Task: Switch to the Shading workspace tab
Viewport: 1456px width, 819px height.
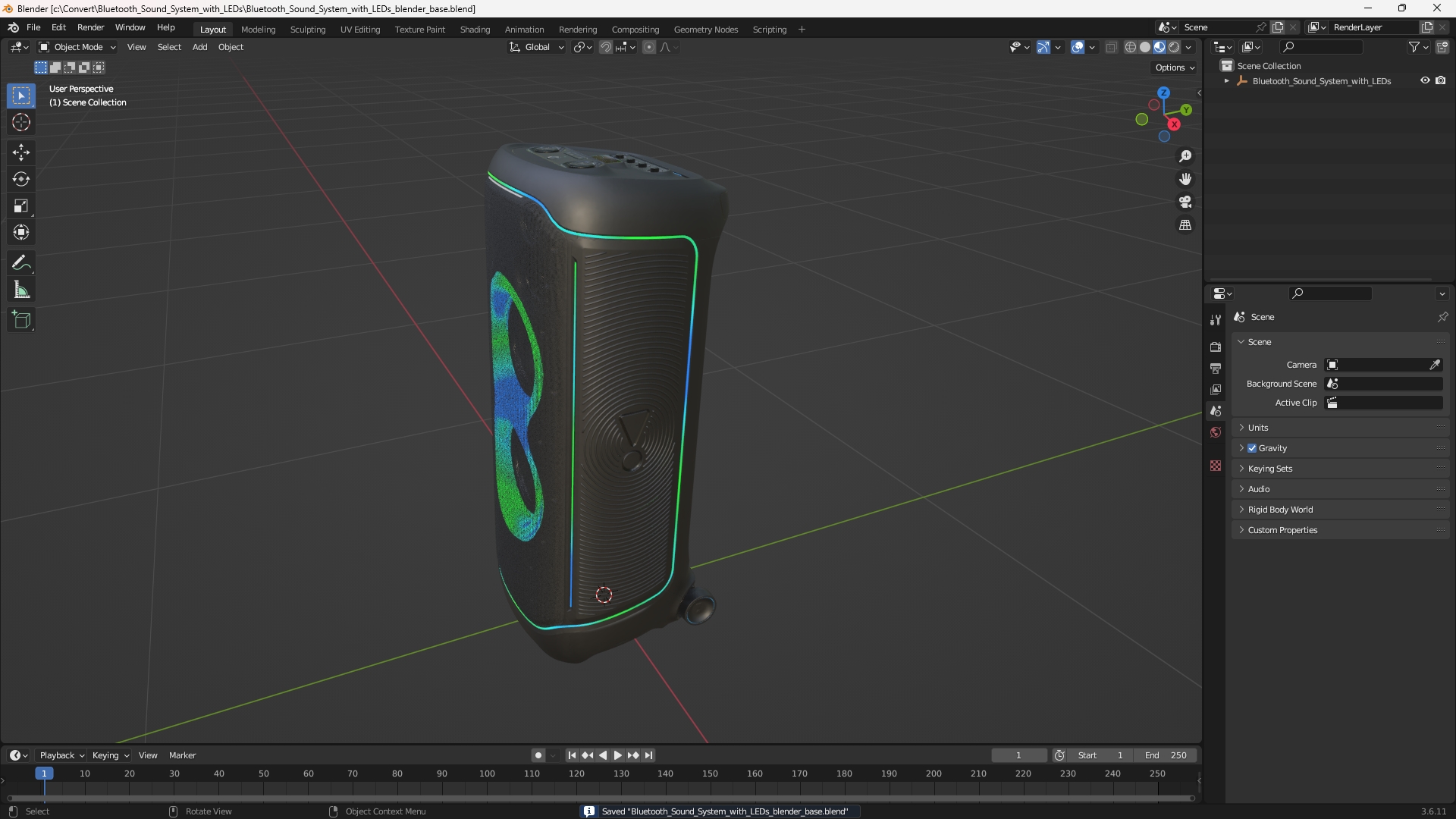Action: point(475,30)
